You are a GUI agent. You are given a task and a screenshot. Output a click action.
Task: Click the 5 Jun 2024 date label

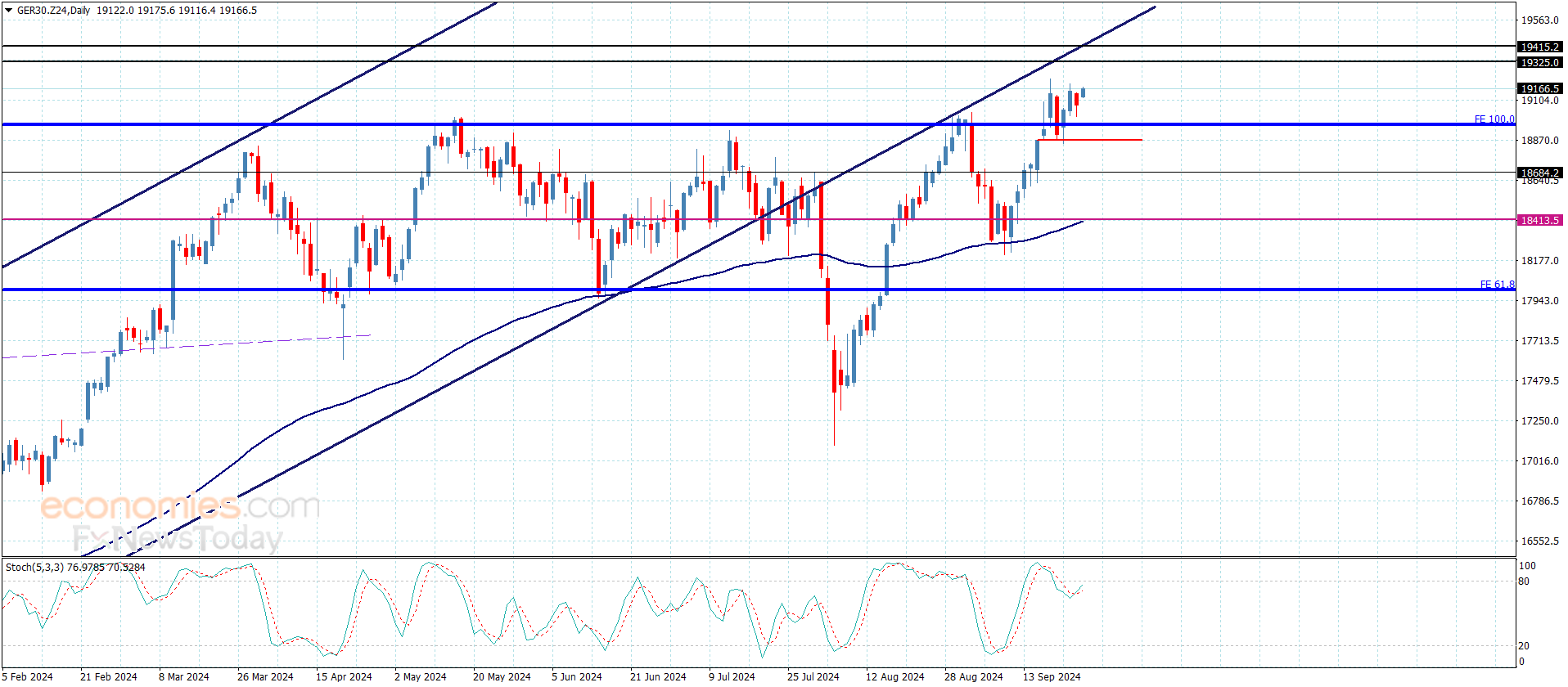point(577,676)
